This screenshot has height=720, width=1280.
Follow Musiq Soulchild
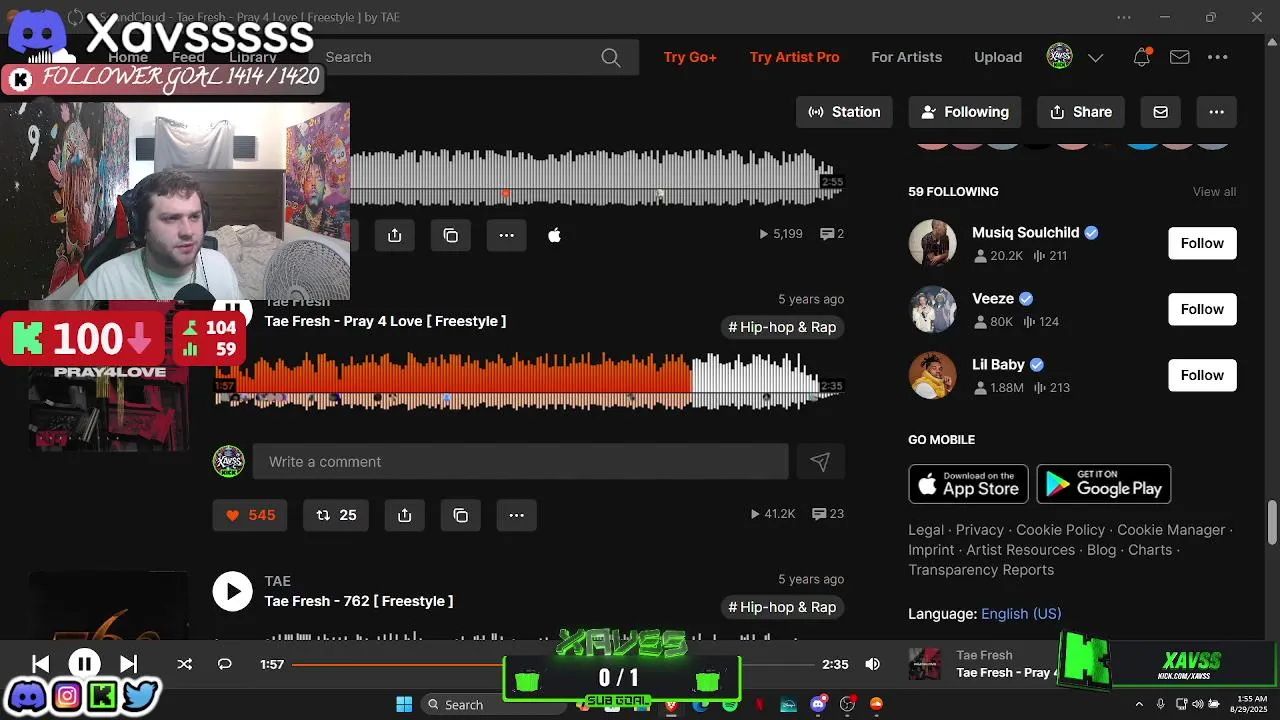[1202, 243]
